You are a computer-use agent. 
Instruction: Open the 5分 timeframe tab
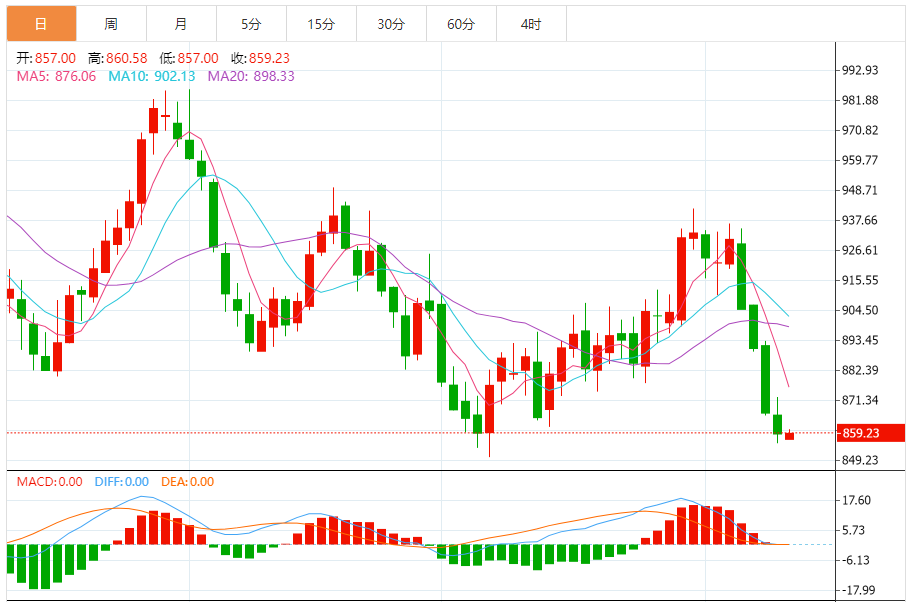point(251,24)
